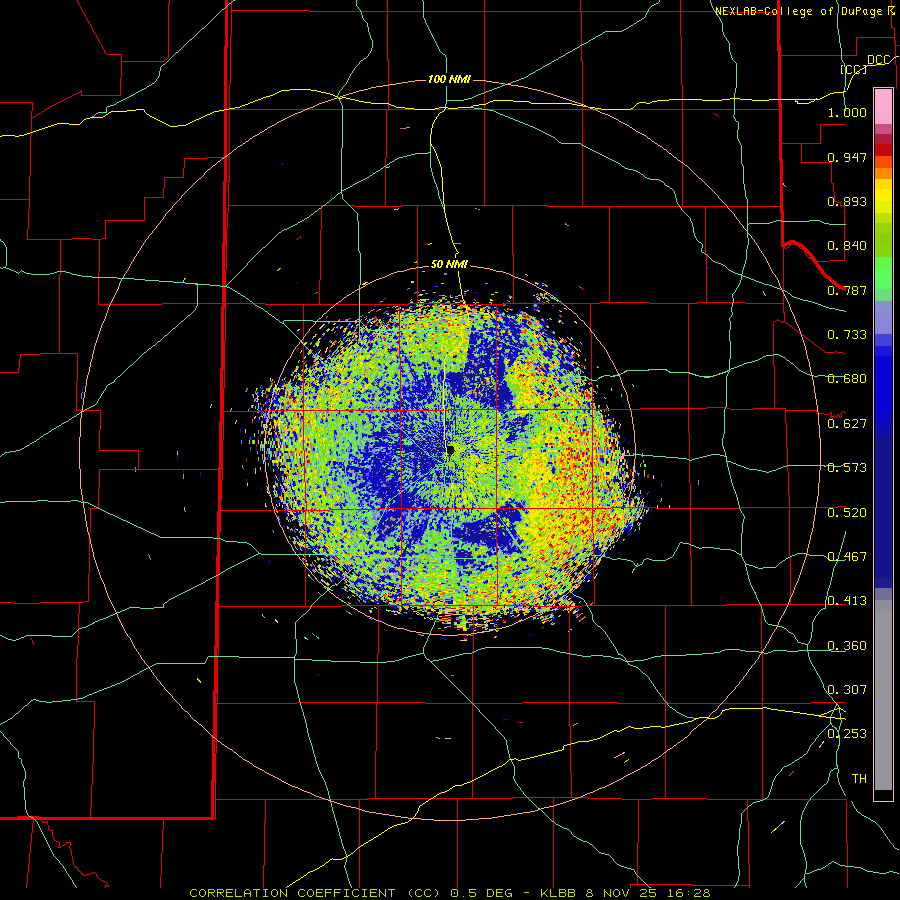Viewport: 900px width, 900px height.
Task: Select the 0.840 color scale value
Action: click(847, 246)
